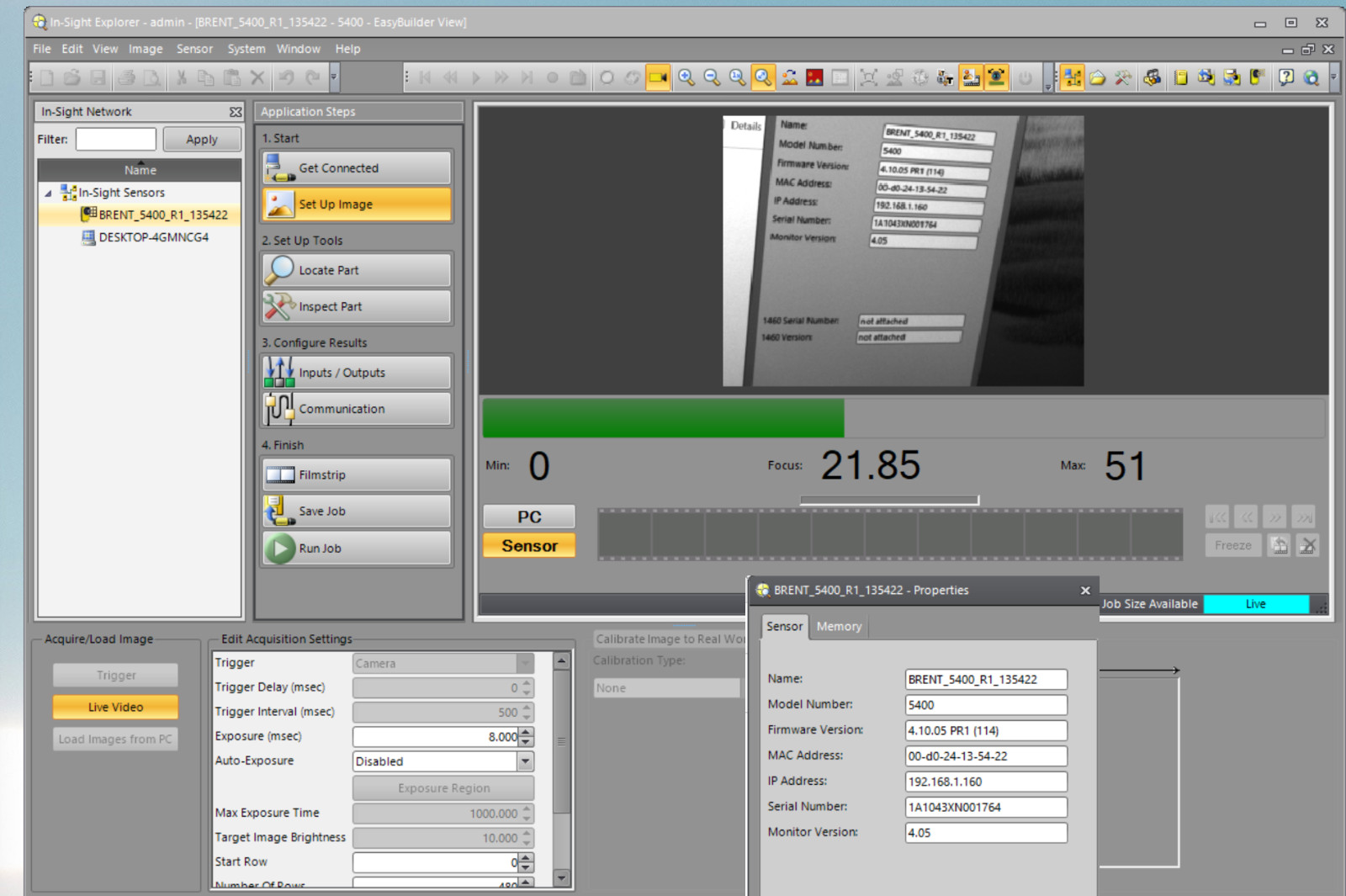Click the hammer and wrench tools icon
This screenshot has height=896, width=1346.
[1123, 78]
